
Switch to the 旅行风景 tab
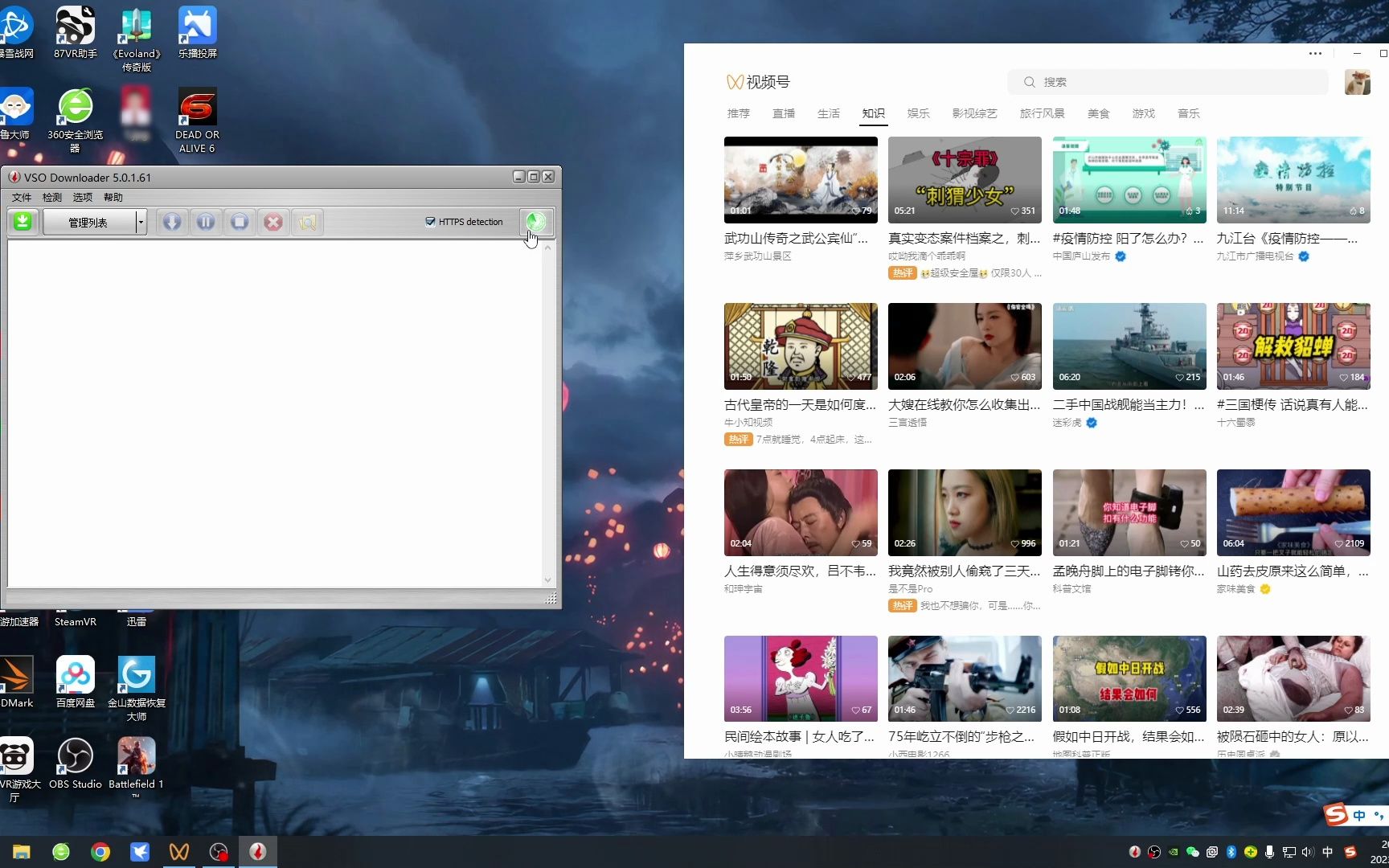pyautogui.click(x=1043, y=113)
